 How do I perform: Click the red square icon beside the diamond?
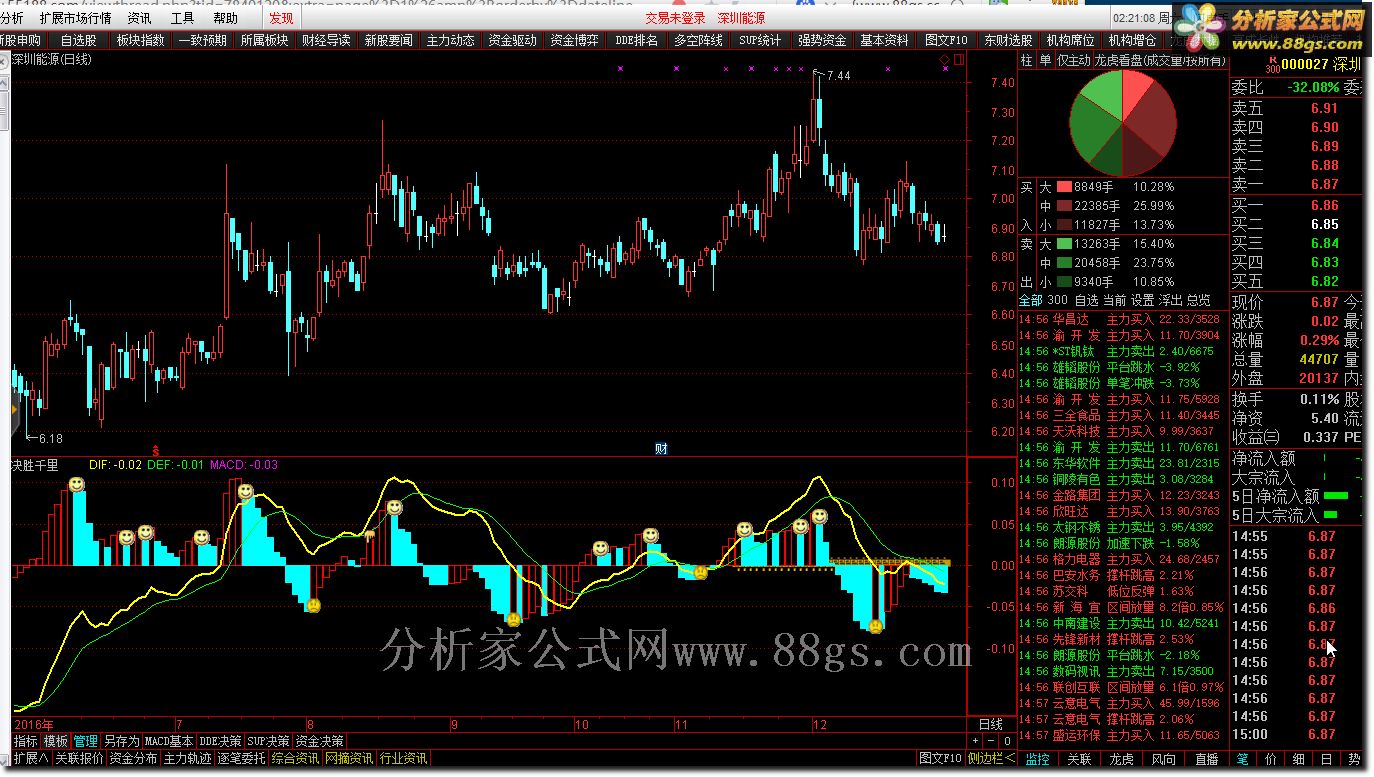[959, 60]
